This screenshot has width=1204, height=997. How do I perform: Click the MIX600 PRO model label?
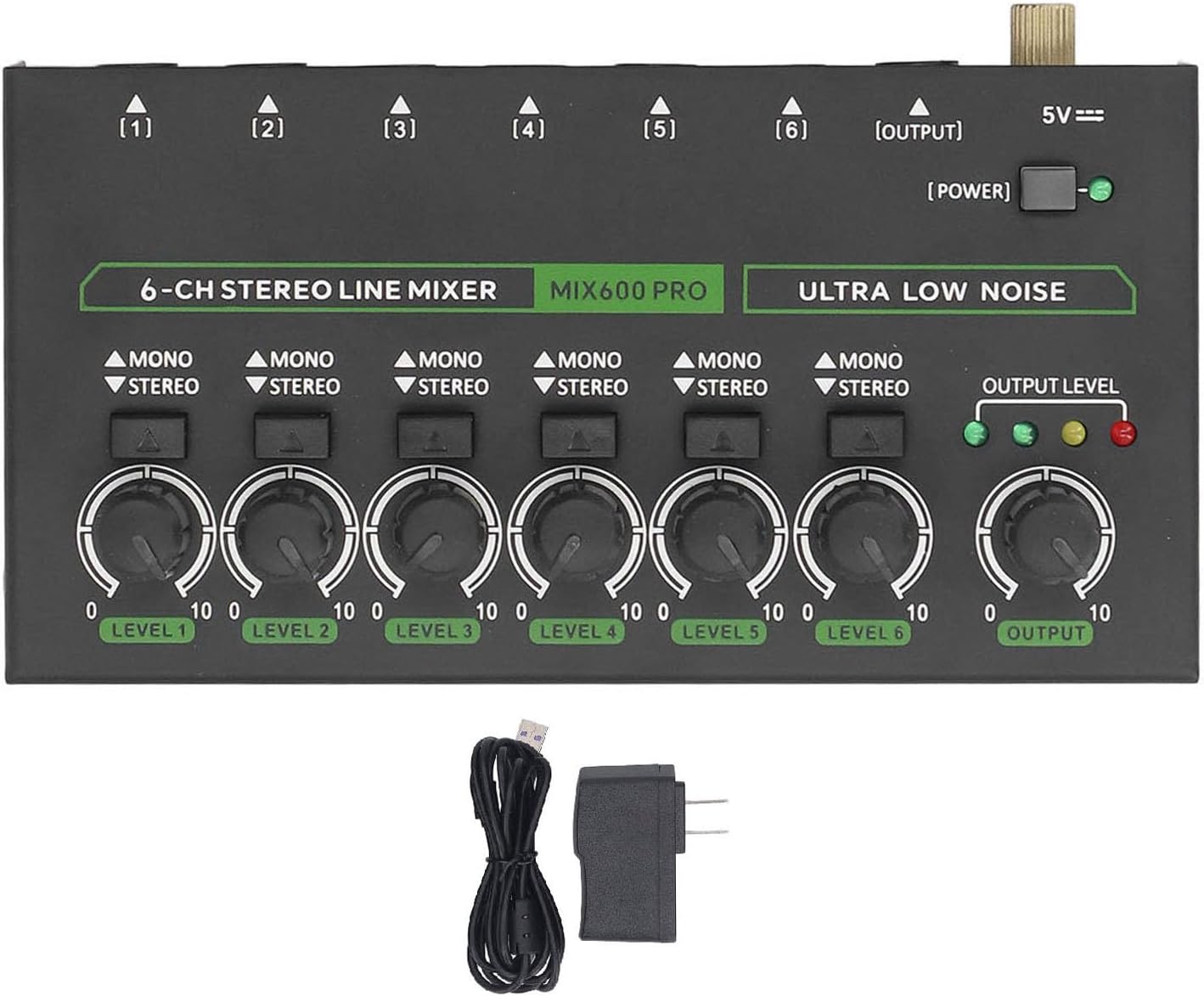pos(628,290)
